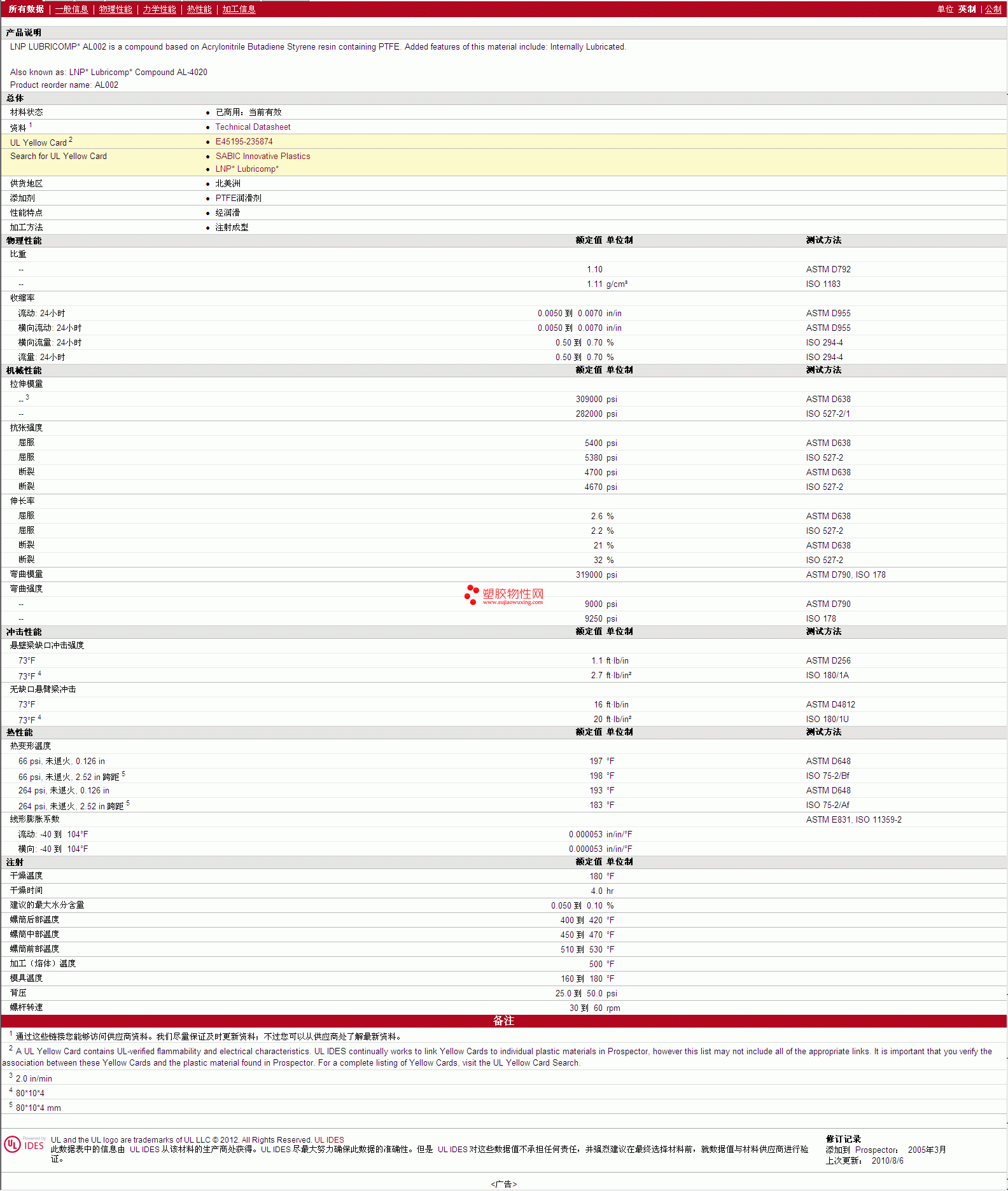This screenshot has height=1191, width=1008.
Task: Open the LNP* Lubricomp* link
Action: point(247,169)
